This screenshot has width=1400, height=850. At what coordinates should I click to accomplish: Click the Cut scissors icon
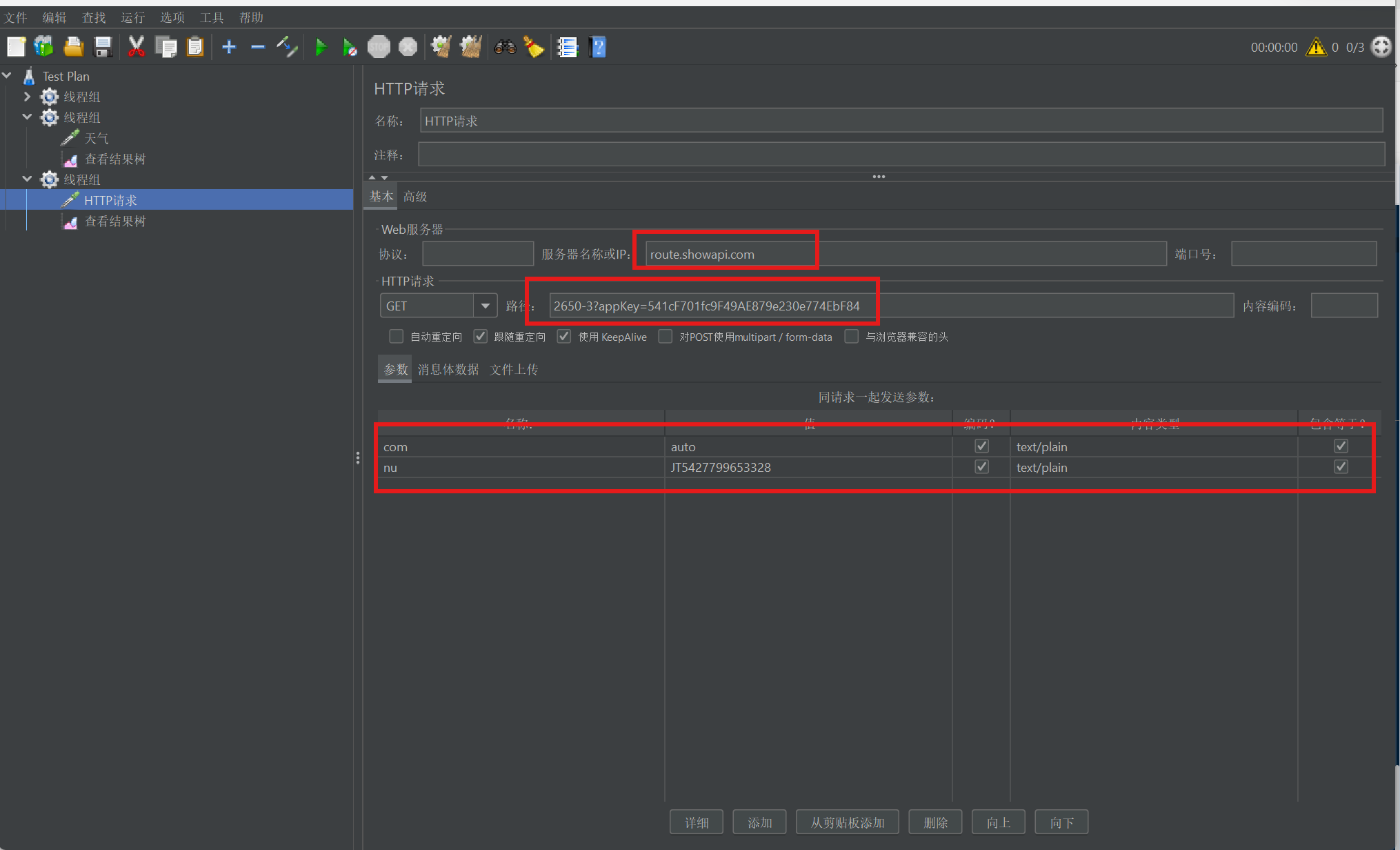[x=136, y=48]
